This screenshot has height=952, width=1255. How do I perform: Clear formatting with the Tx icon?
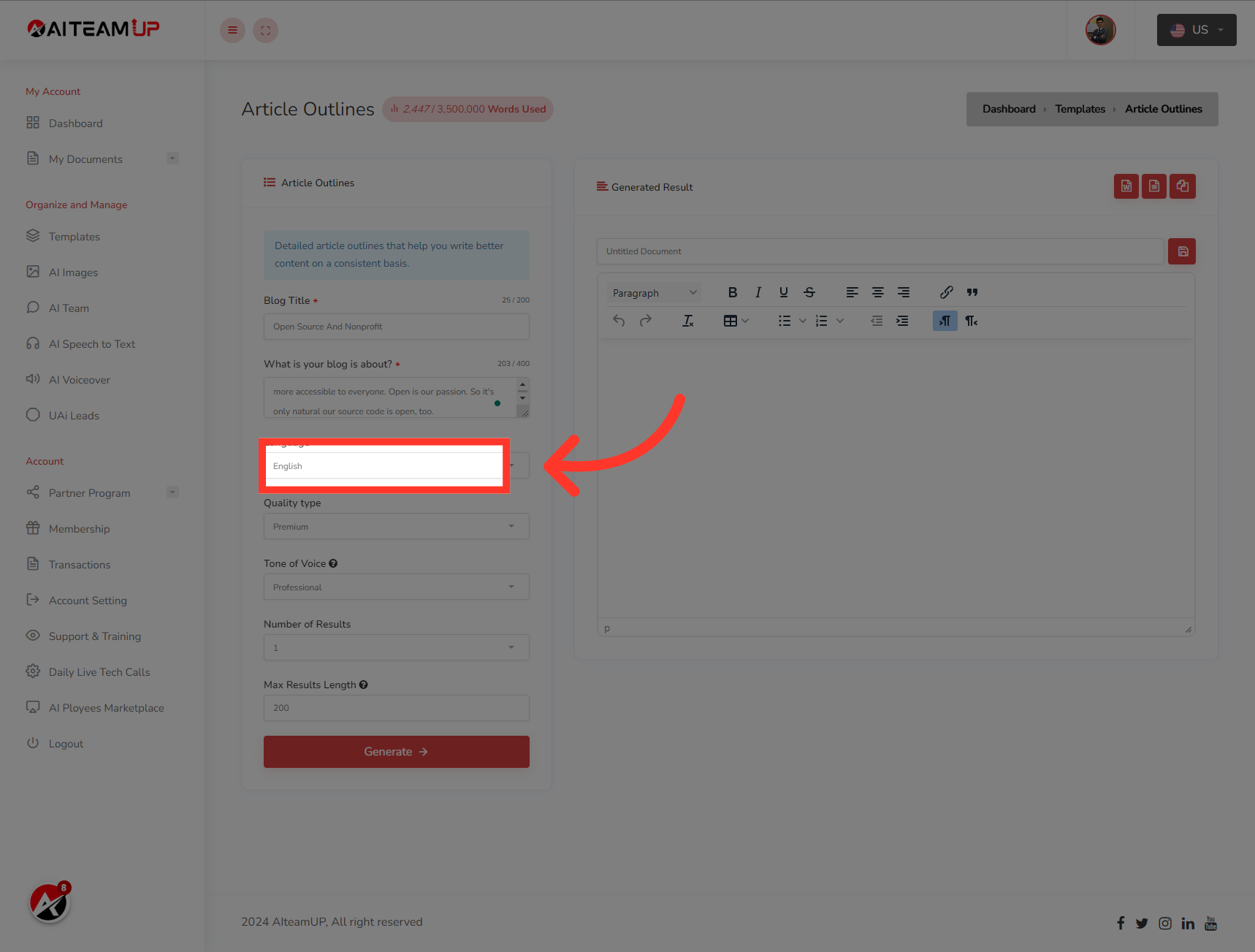(x=687, y=321)
